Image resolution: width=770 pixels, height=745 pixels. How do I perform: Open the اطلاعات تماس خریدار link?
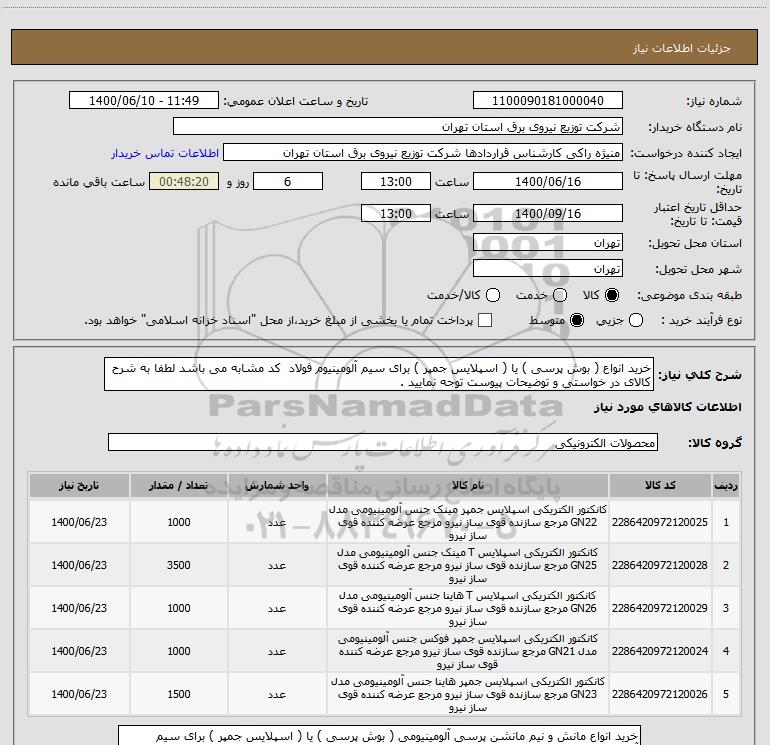click(x=165, y=153)
